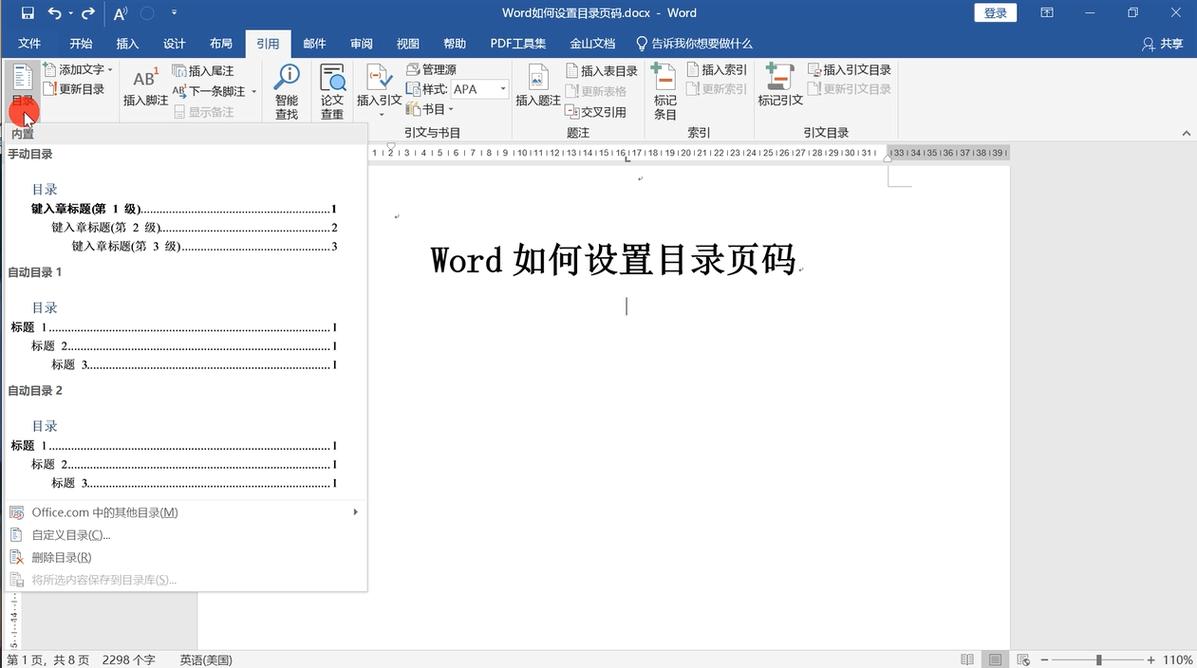Switch to the Insert (插入) tab

tap(127, 44)
